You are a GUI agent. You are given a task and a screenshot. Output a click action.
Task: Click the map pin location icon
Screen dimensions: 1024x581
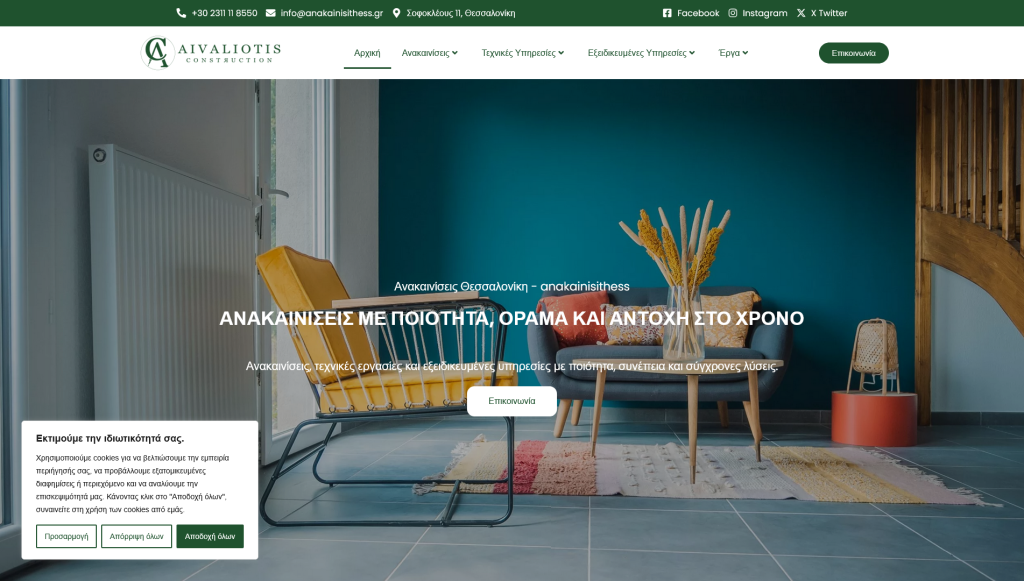396,13
